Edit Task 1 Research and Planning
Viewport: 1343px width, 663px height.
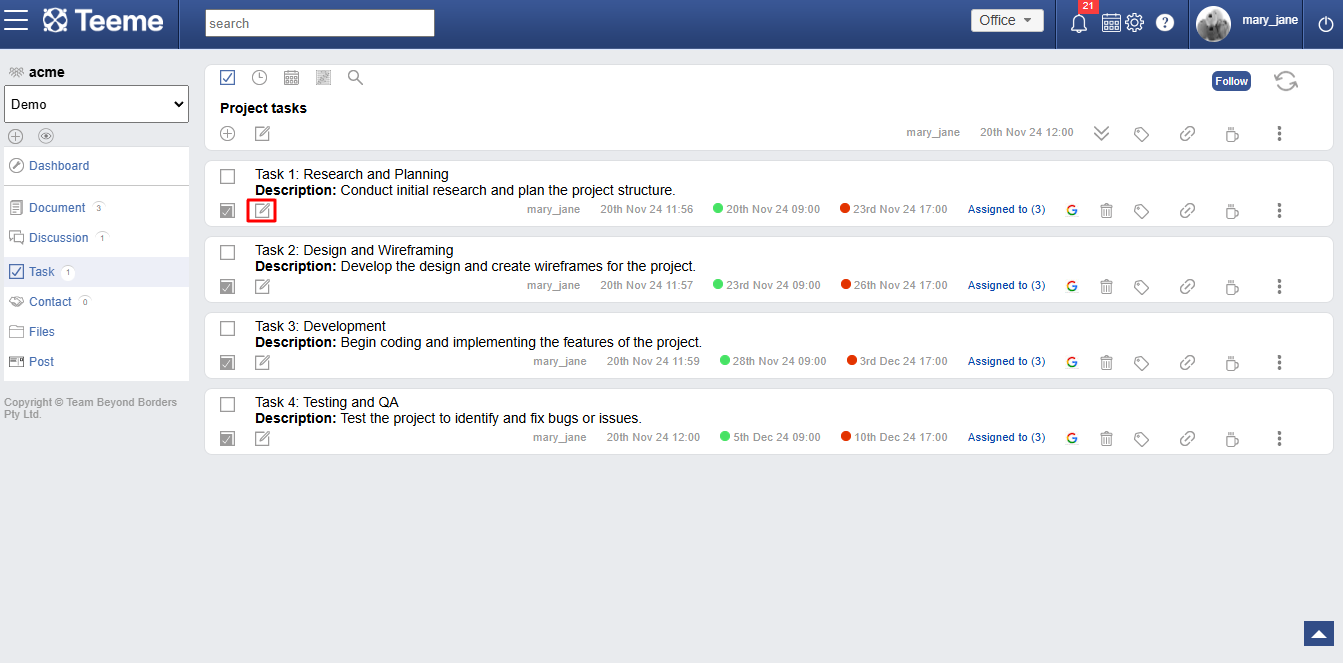coord(262,210)
